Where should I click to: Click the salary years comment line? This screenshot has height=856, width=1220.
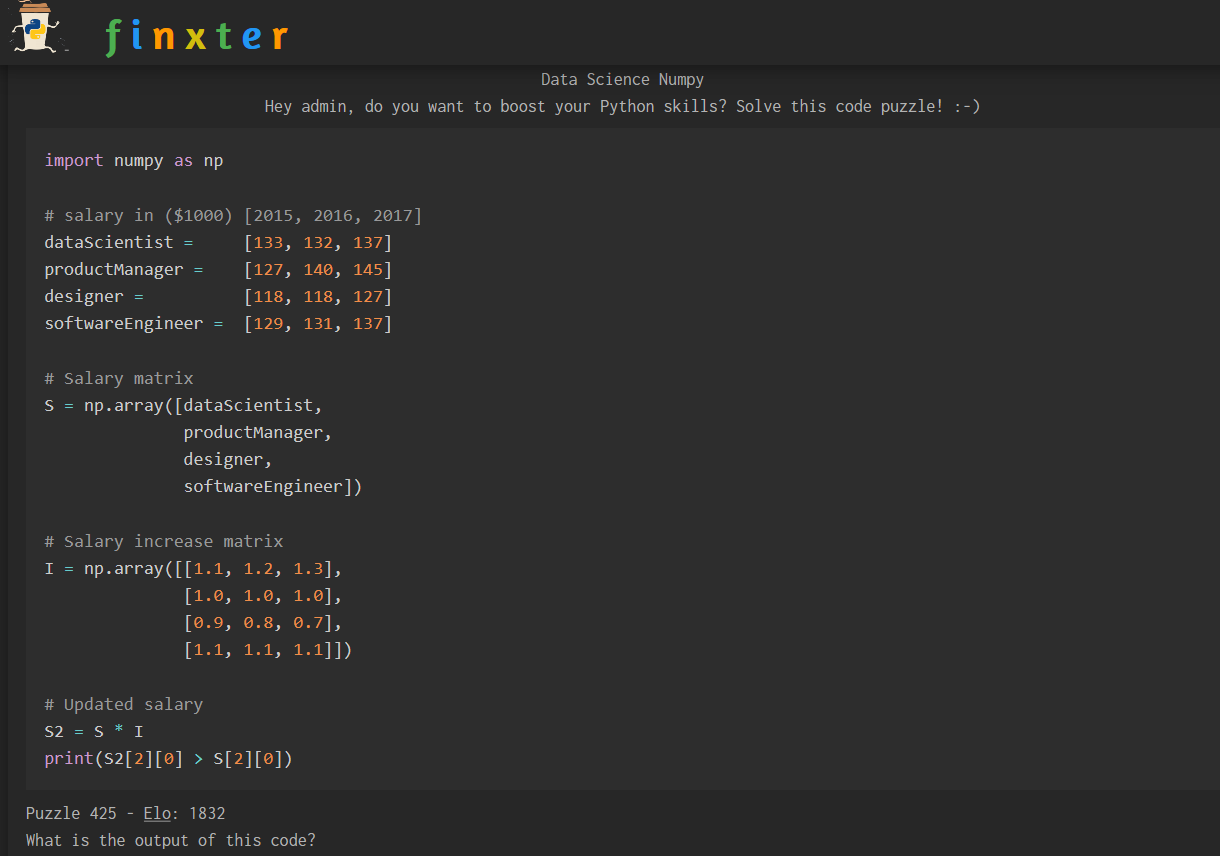coord(233,215)
